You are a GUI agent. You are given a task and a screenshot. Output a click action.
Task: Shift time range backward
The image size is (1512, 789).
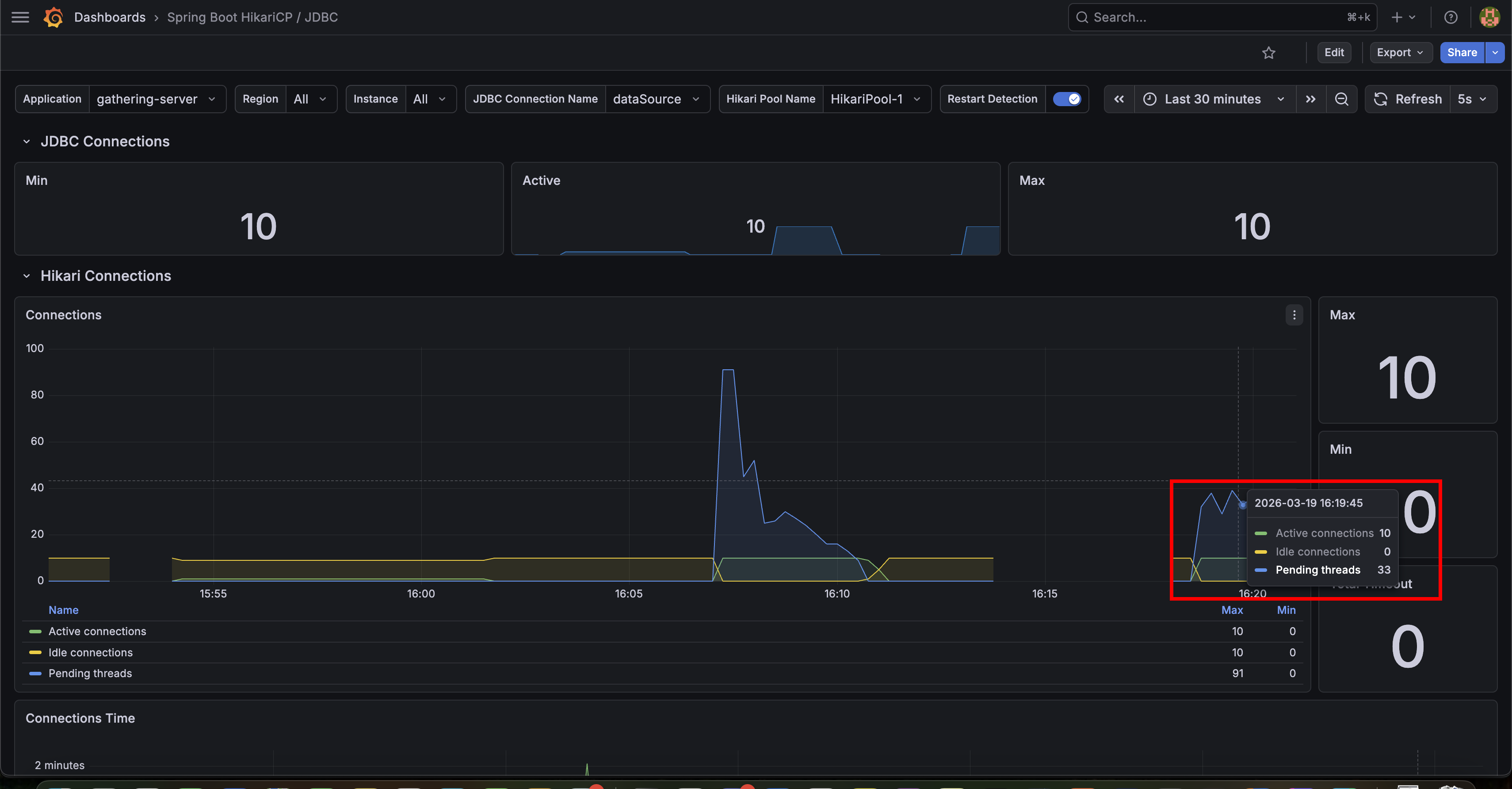[1119, 99]
